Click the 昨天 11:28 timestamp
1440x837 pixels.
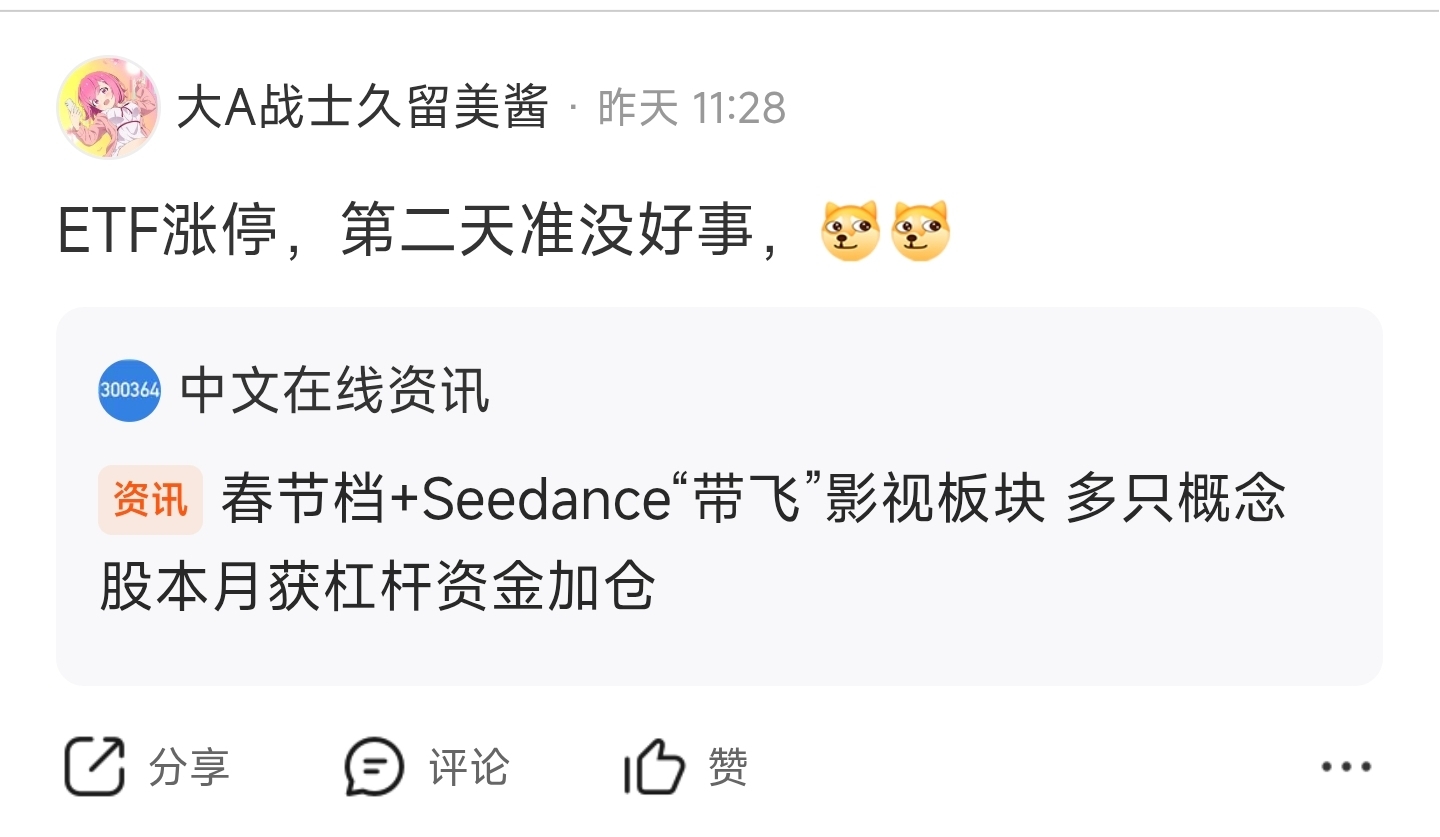692,107
